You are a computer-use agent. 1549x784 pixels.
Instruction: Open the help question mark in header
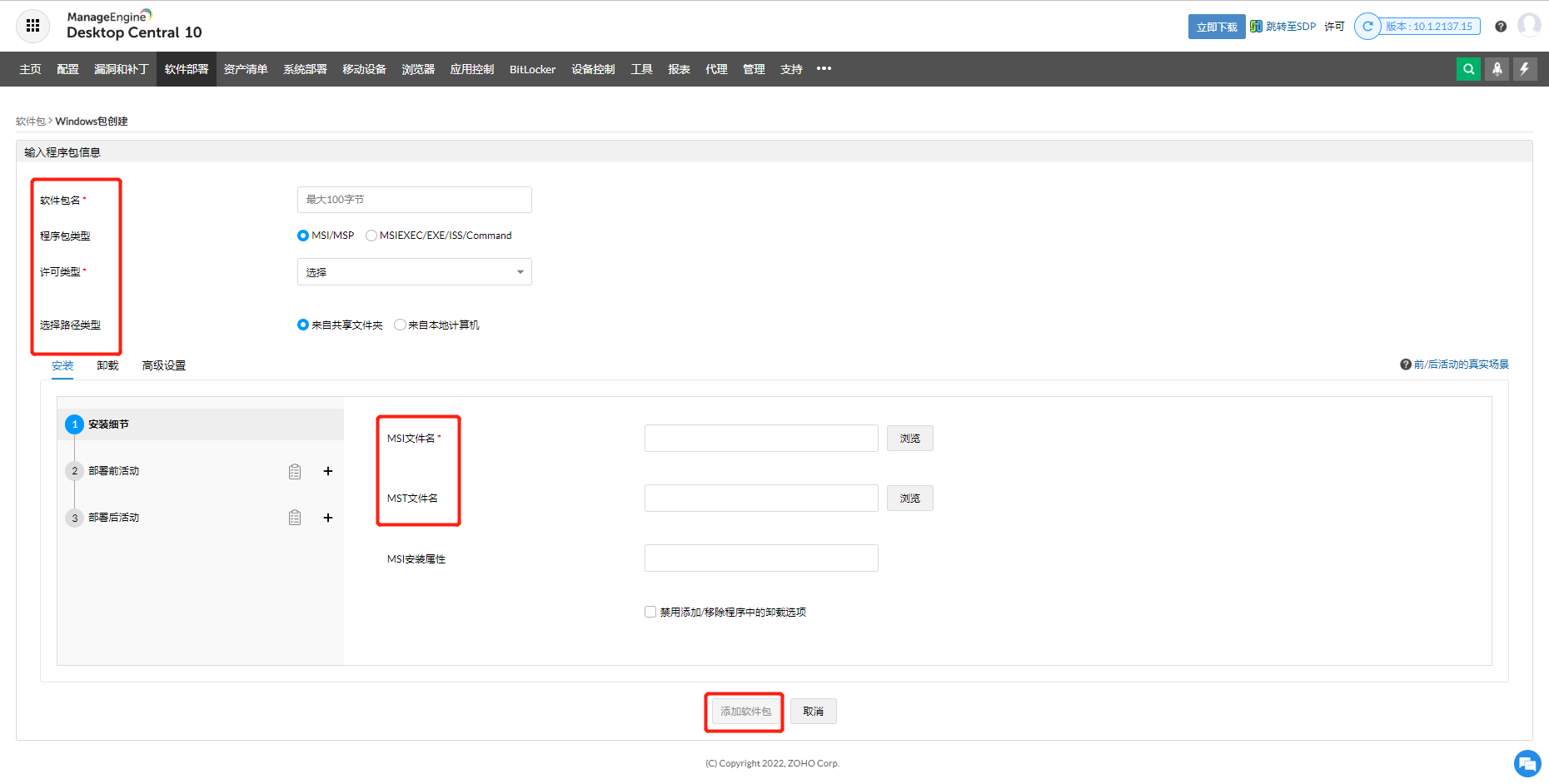tap(1501, 27)
